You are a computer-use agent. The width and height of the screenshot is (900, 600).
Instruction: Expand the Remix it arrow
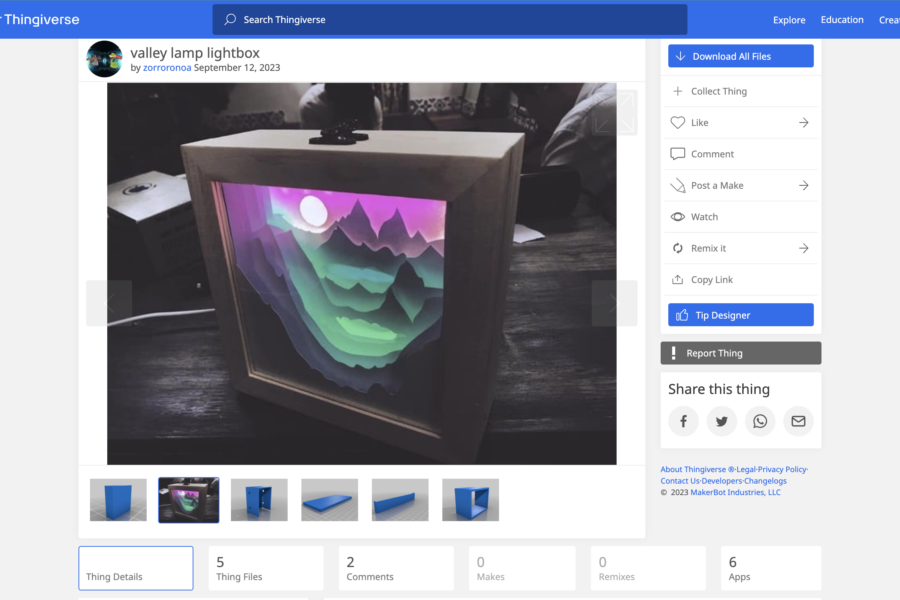point(803,248)
